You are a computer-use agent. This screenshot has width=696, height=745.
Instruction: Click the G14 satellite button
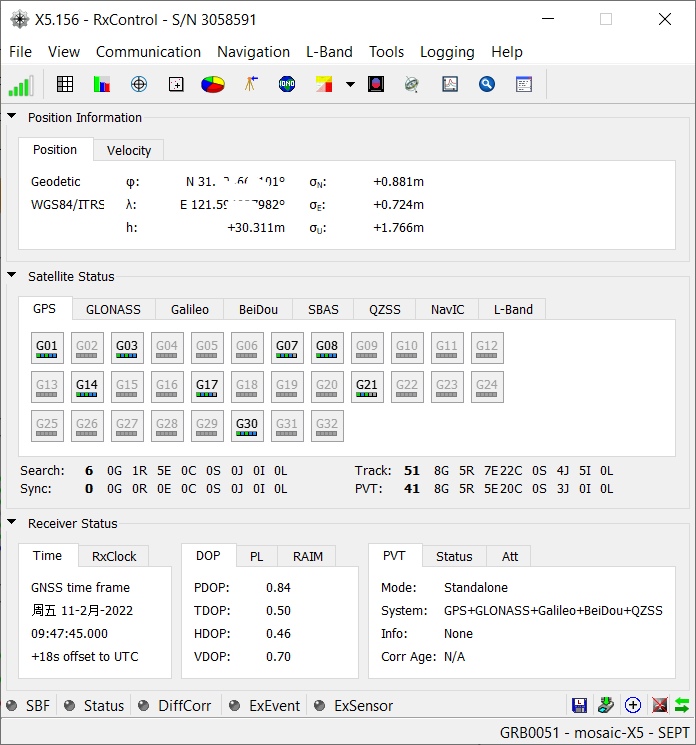pos(87,387)
